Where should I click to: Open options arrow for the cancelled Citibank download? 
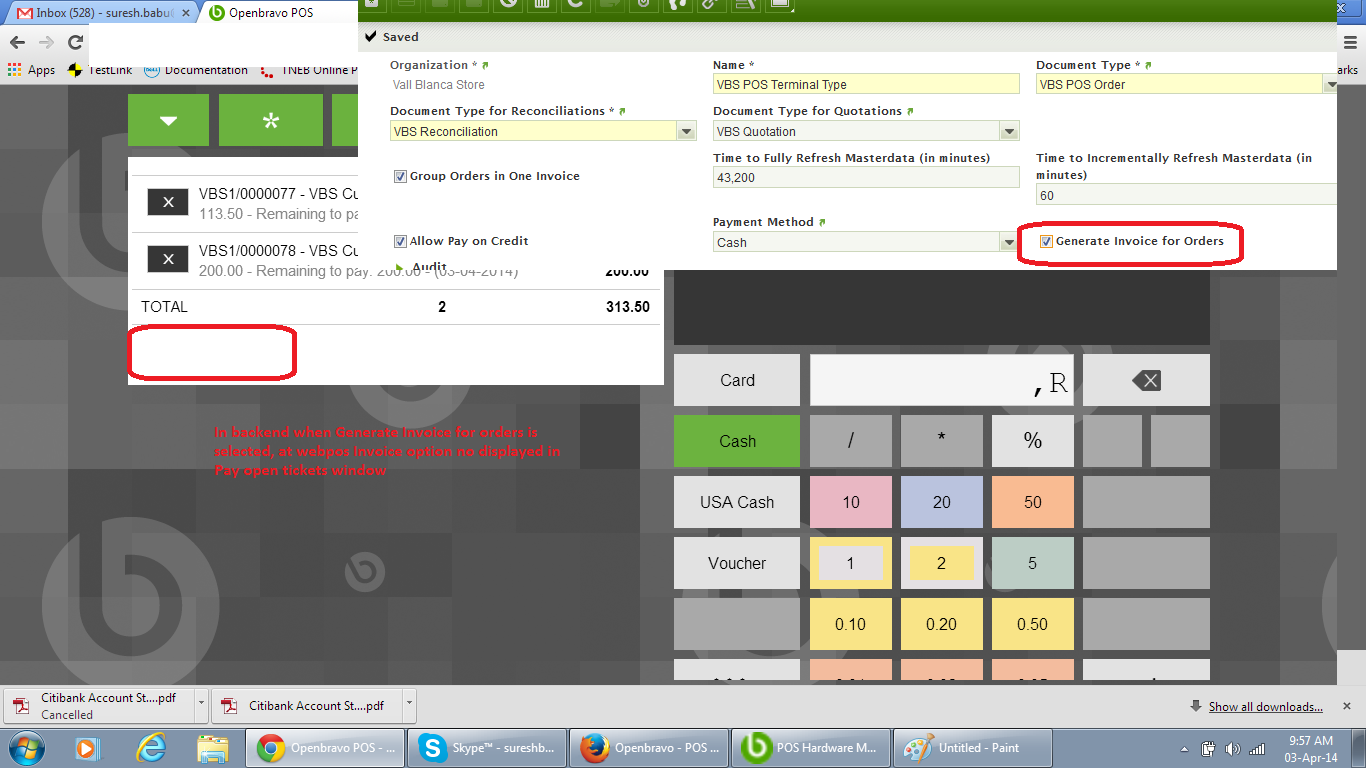coord(201,704)
